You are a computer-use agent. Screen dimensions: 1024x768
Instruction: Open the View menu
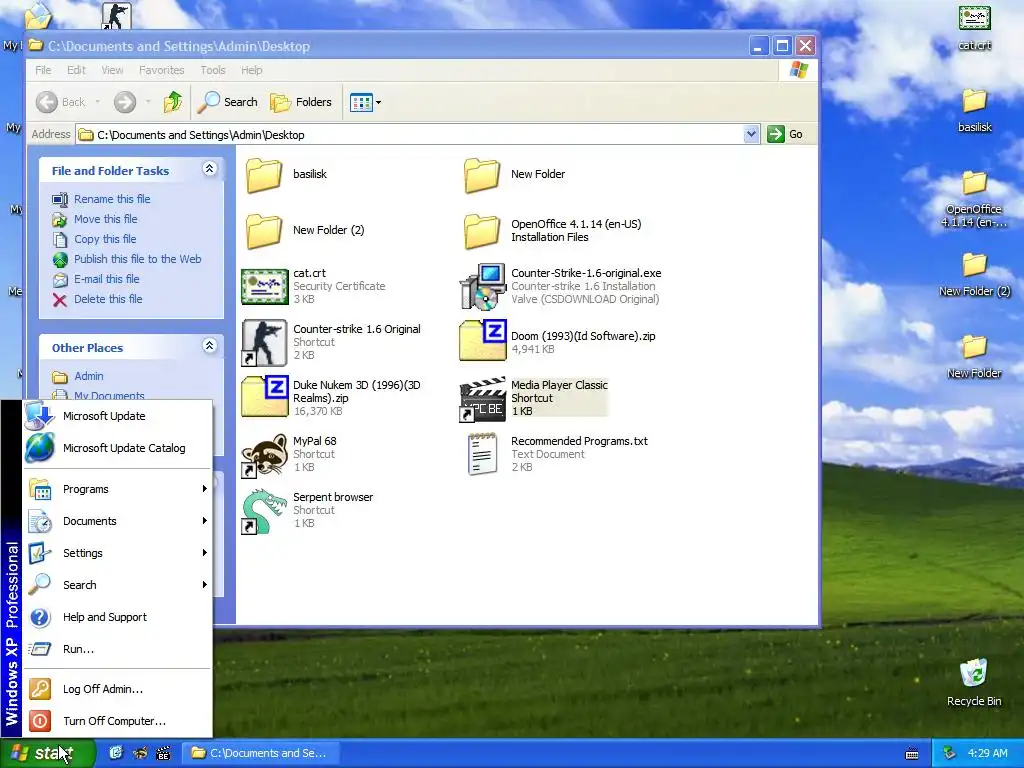click(x=112, y=70)
